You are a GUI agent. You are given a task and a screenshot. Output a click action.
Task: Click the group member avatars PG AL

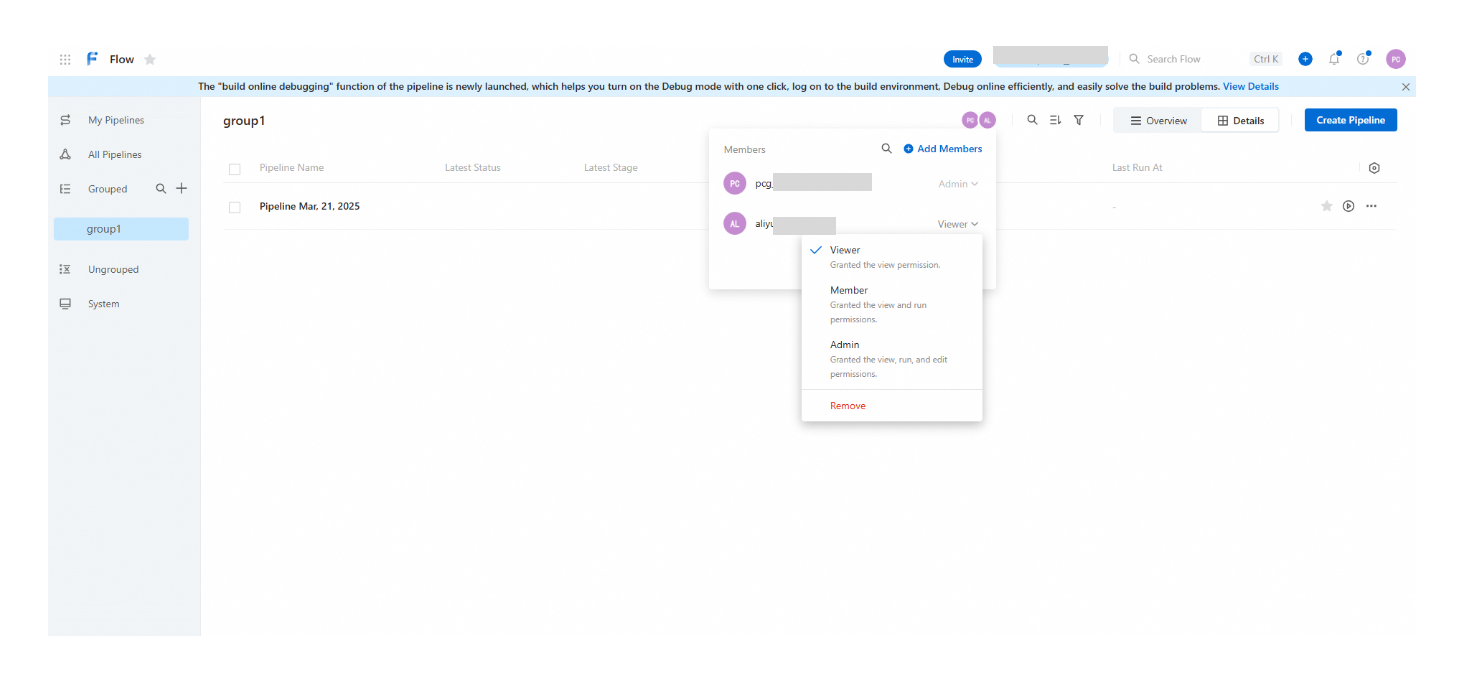(979, 120)
